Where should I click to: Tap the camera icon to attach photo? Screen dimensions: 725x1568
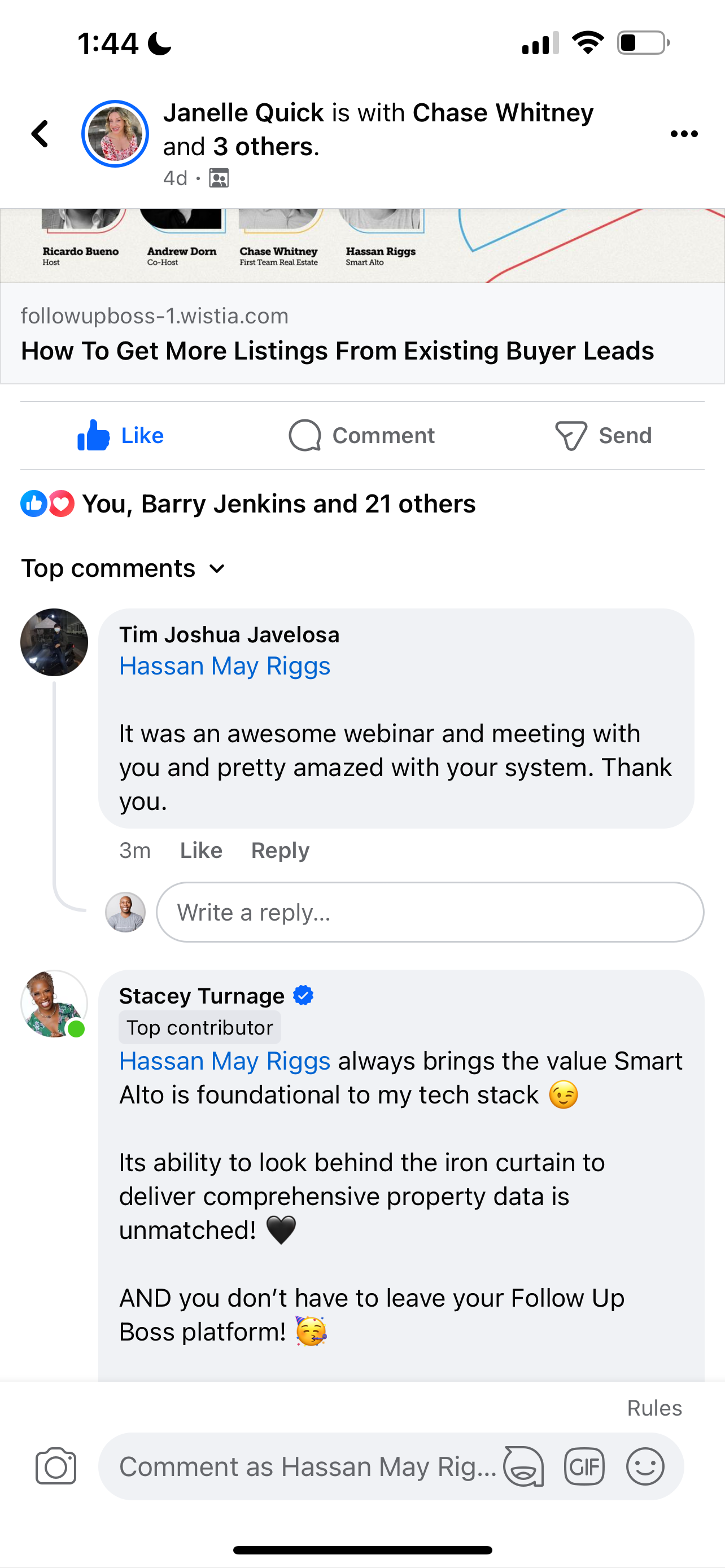click(x=56, y=1466)
